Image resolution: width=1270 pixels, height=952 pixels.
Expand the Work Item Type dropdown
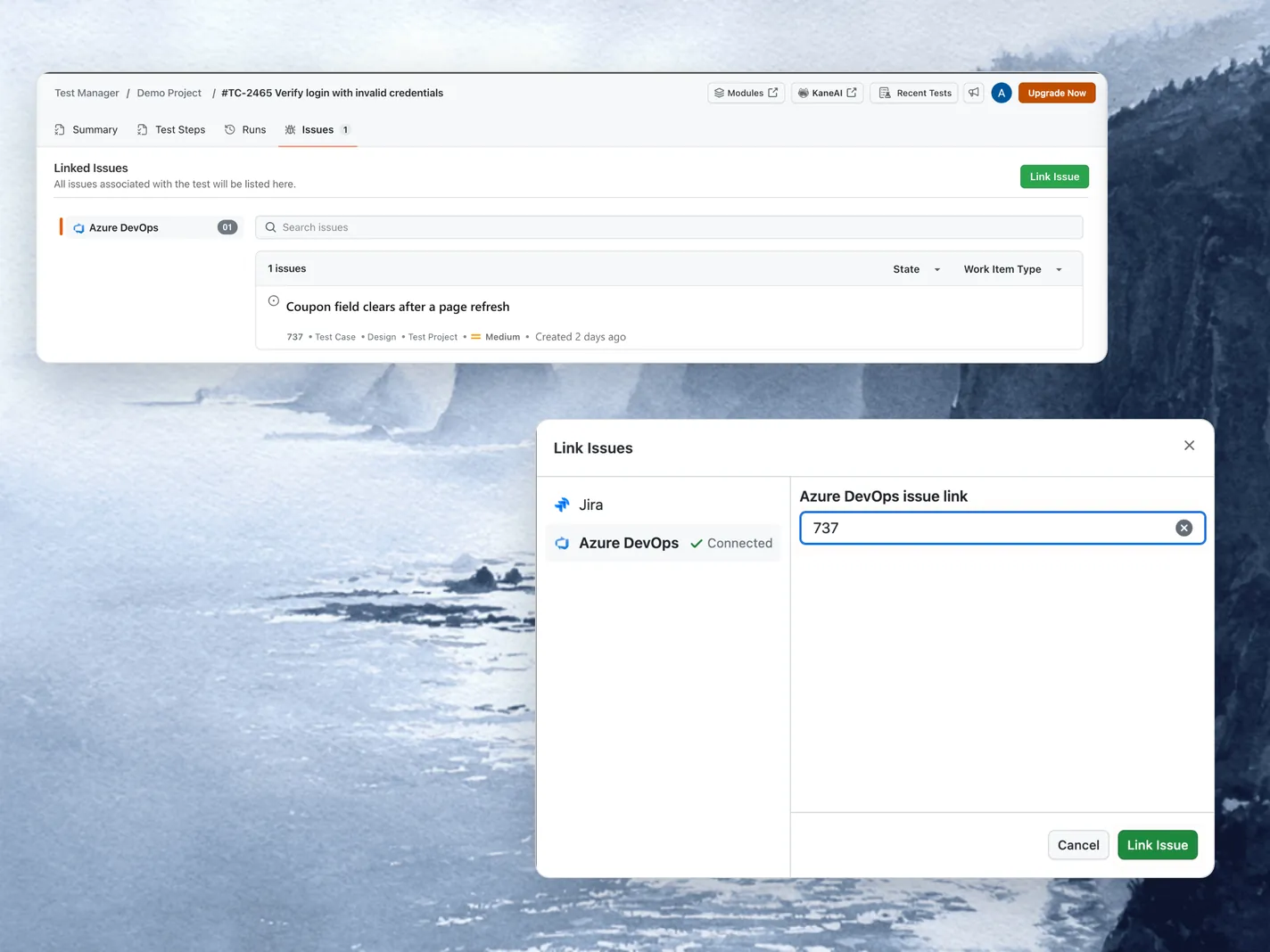click(1012, 269)
